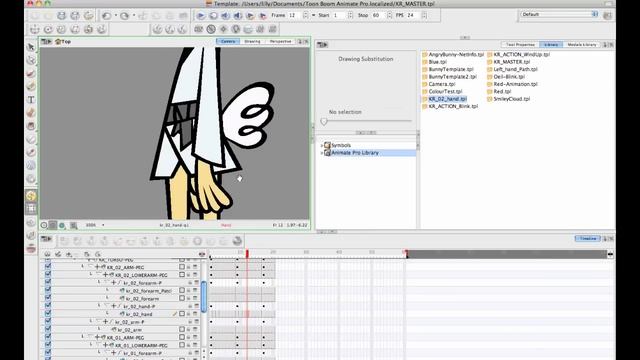Switch to the Perspective view tab
Screen dimensions: 640x360
click(x=280, y=41)
